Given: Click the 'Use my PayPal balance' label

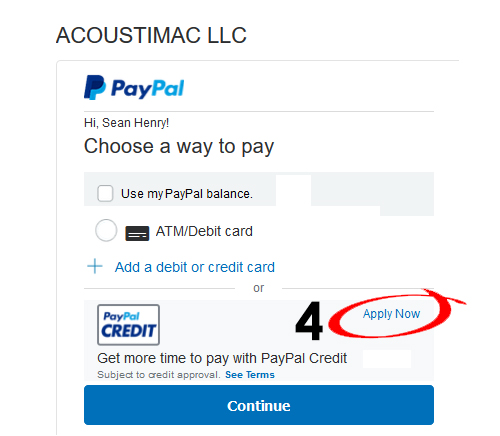Looking at the screenshot, I should 187,194.
